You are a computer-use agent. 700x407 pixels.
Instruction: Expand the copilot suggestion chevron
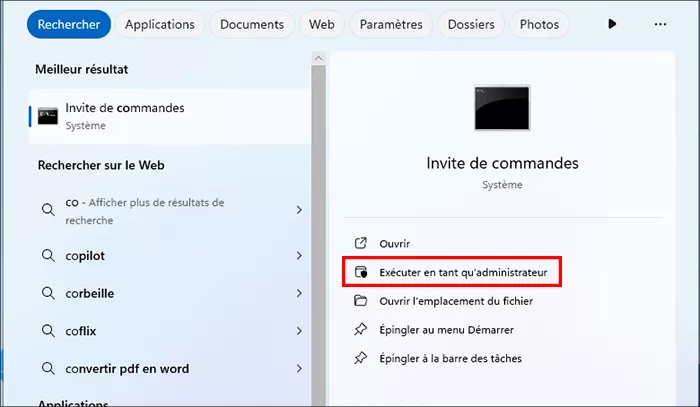299,255
